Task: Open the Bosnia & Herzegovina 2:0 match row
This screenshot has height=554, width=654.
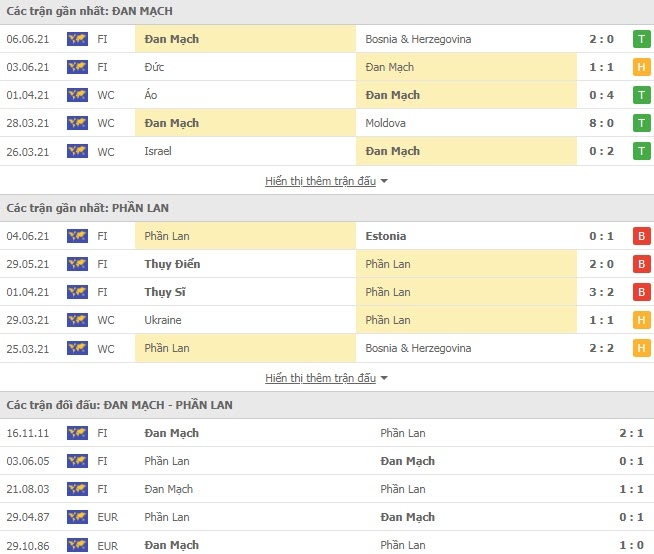Action: click(327, 39)
